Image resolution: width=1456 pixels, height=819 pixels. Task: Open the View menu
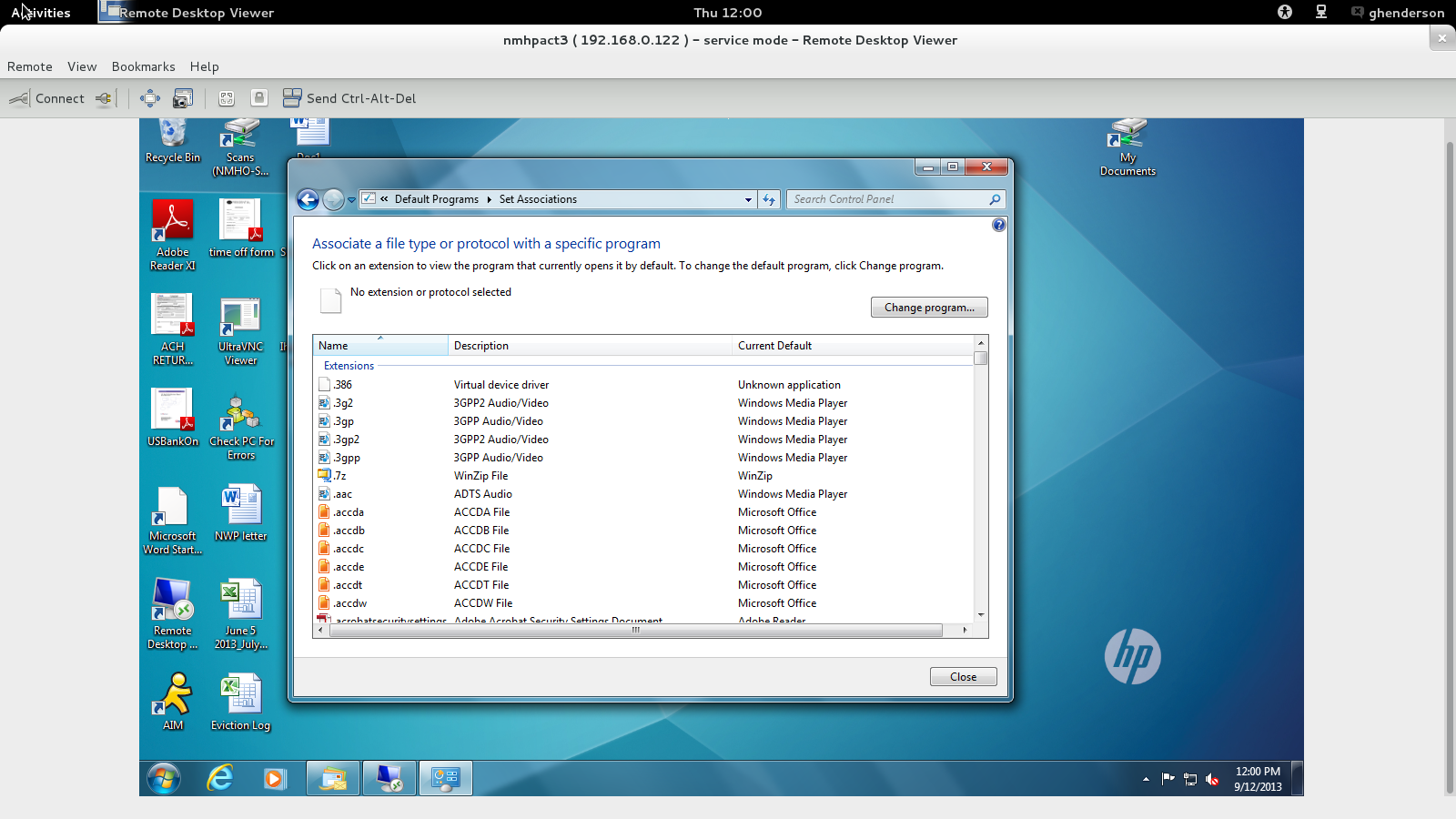click(82, 66)
